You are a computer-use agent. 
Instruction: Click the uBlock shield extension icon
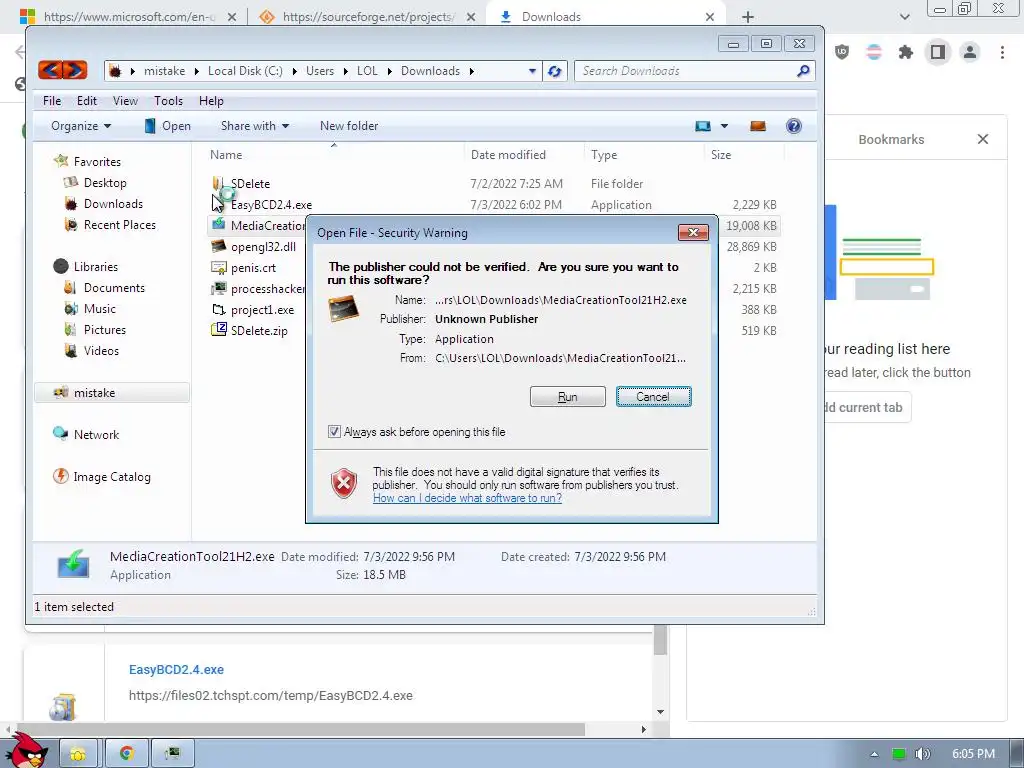pyautogui.click(x=842, y=52)
